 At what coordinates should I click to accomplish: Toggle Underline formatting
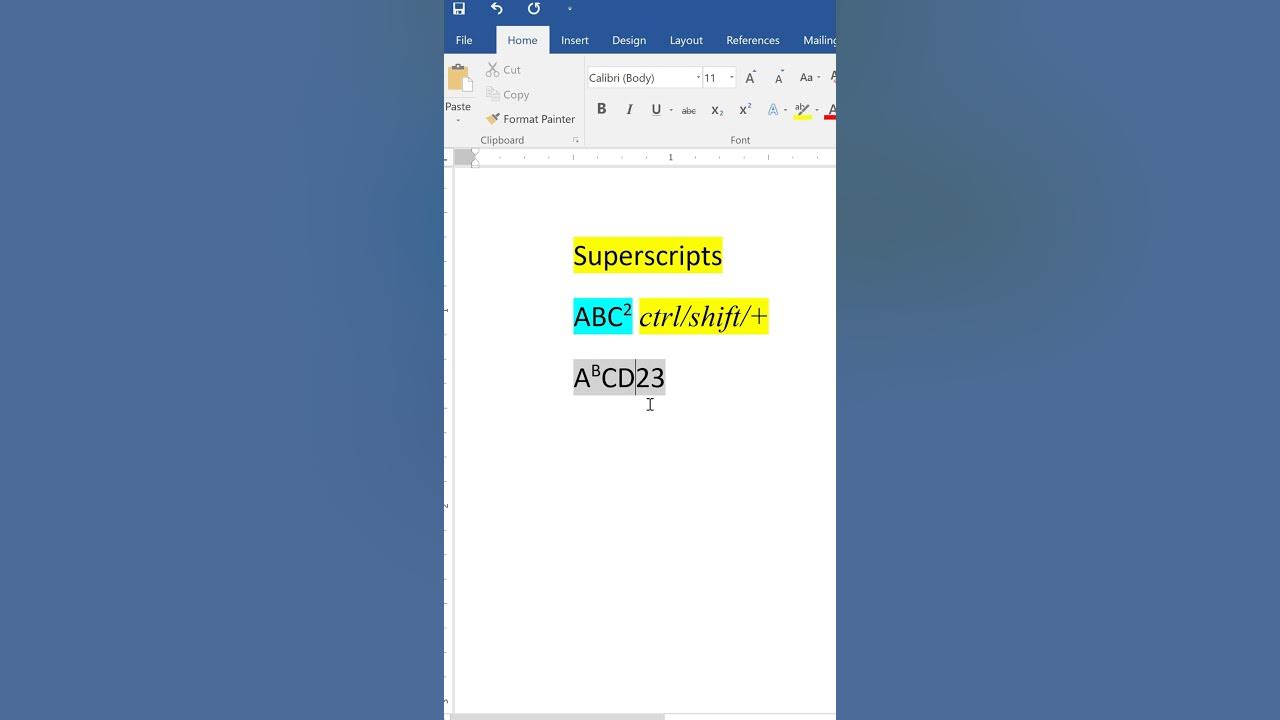coord(656,110)
